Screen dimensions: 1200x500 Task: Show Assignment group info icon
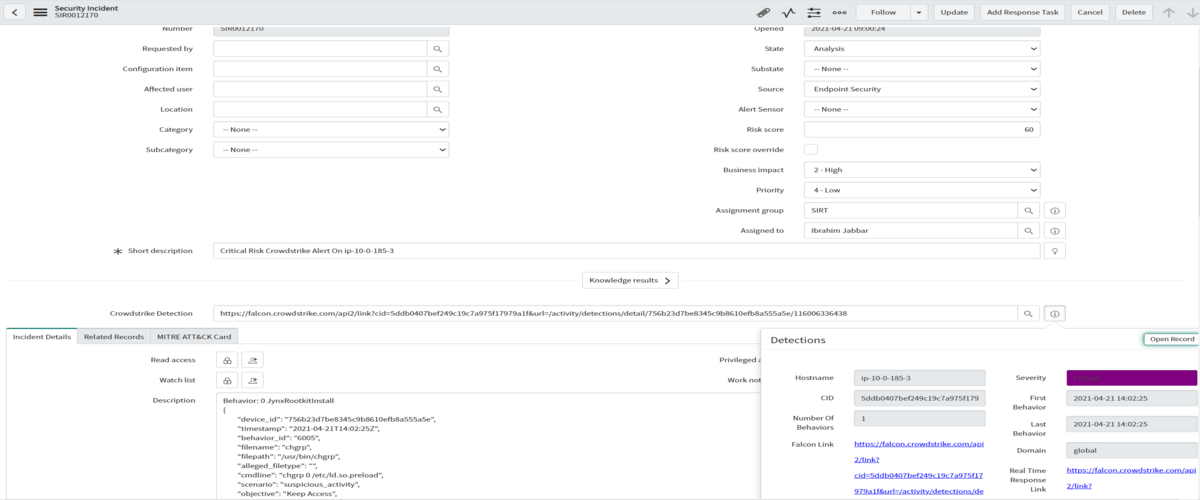1054,210
